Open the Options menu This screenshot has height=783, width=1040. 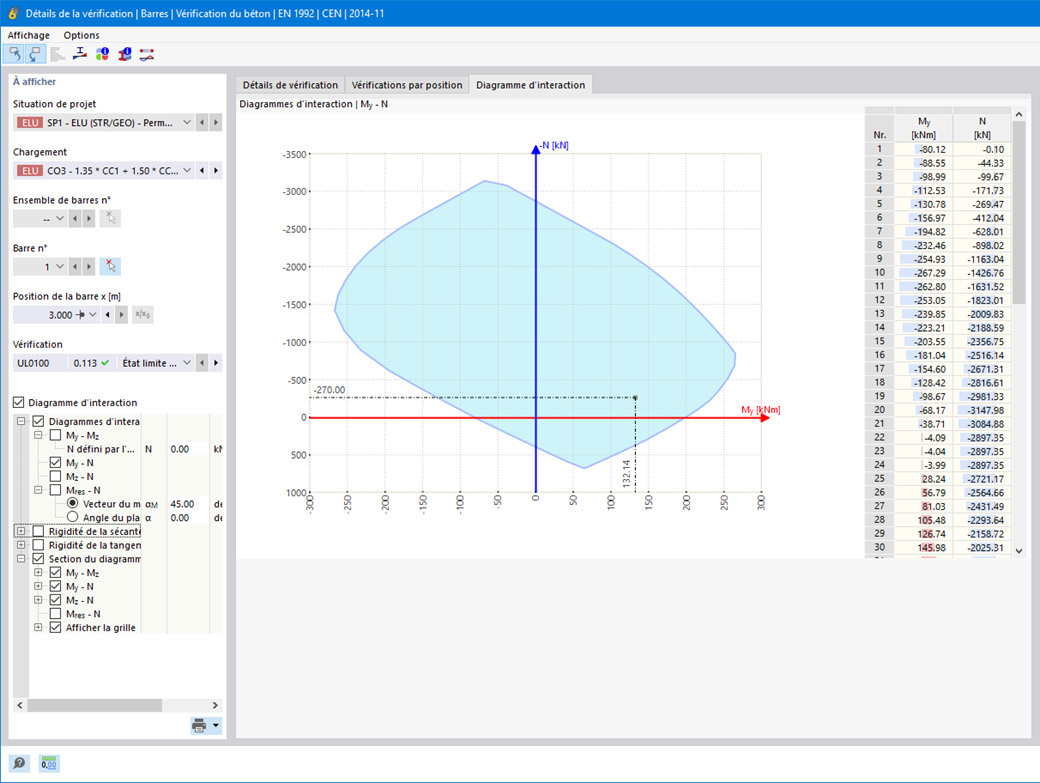tap(81, 35)
